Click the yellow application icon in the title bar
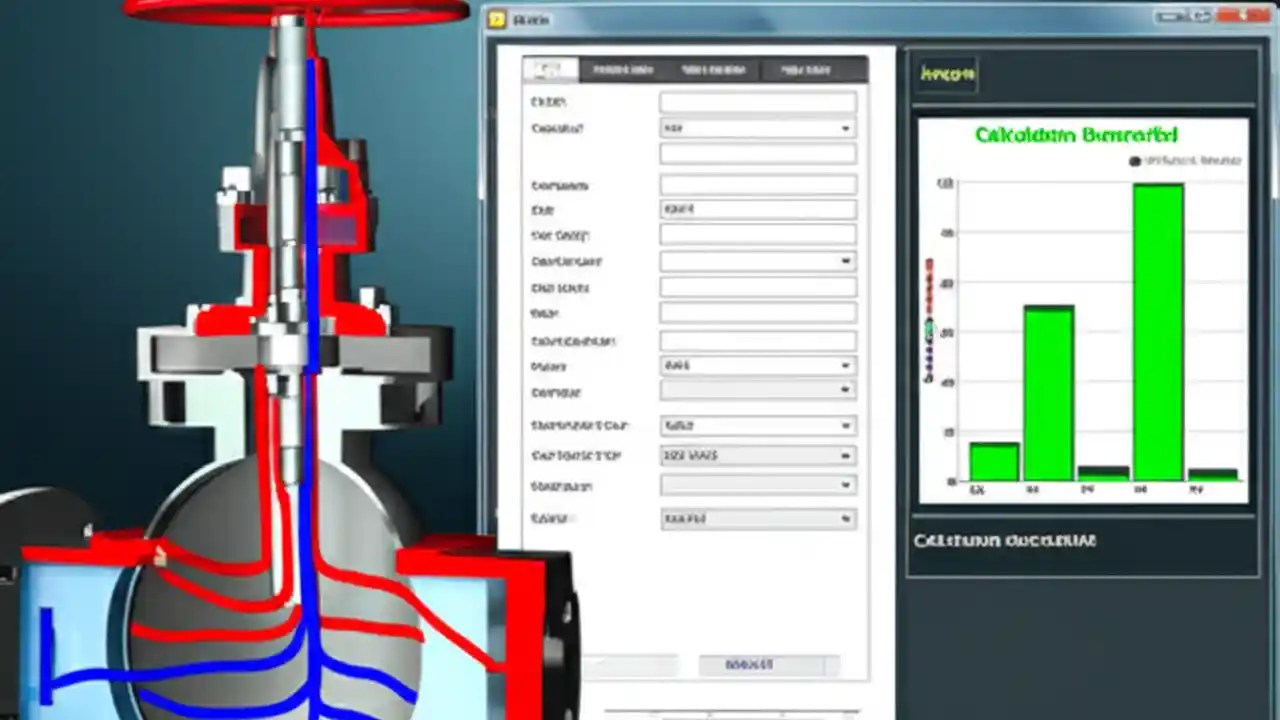Screen dimensions: 1280x720 tap(497, 19)
